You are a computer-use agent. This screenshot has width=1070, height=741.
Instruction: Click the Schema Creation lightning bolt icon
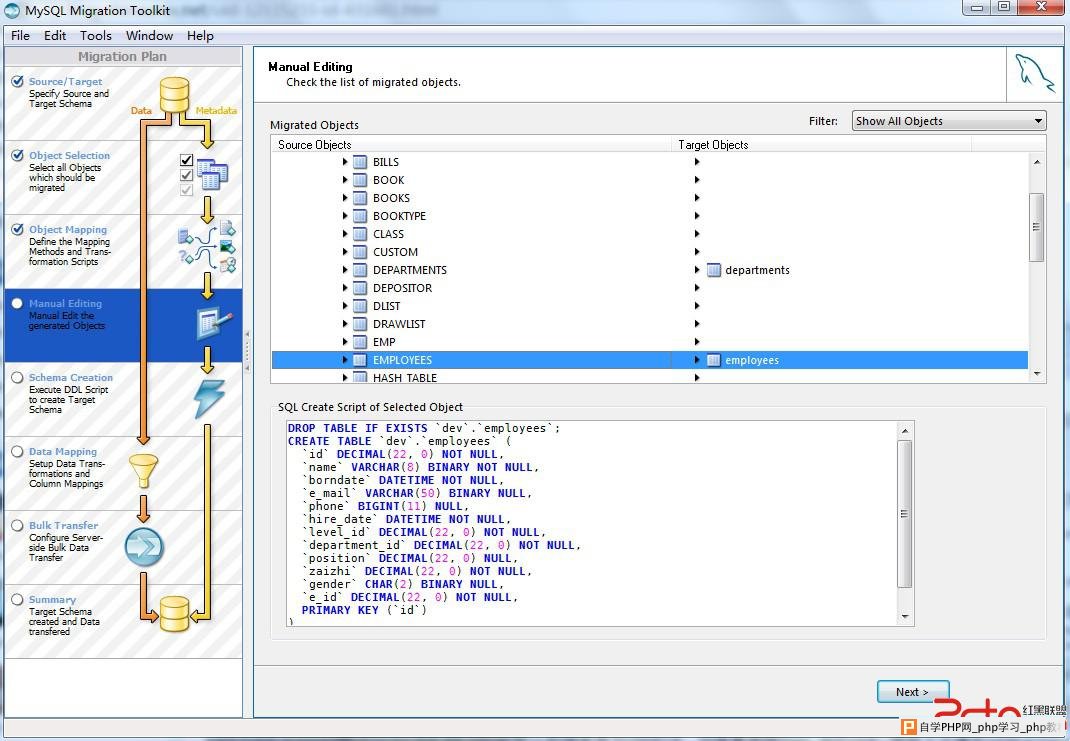(209, 398)
